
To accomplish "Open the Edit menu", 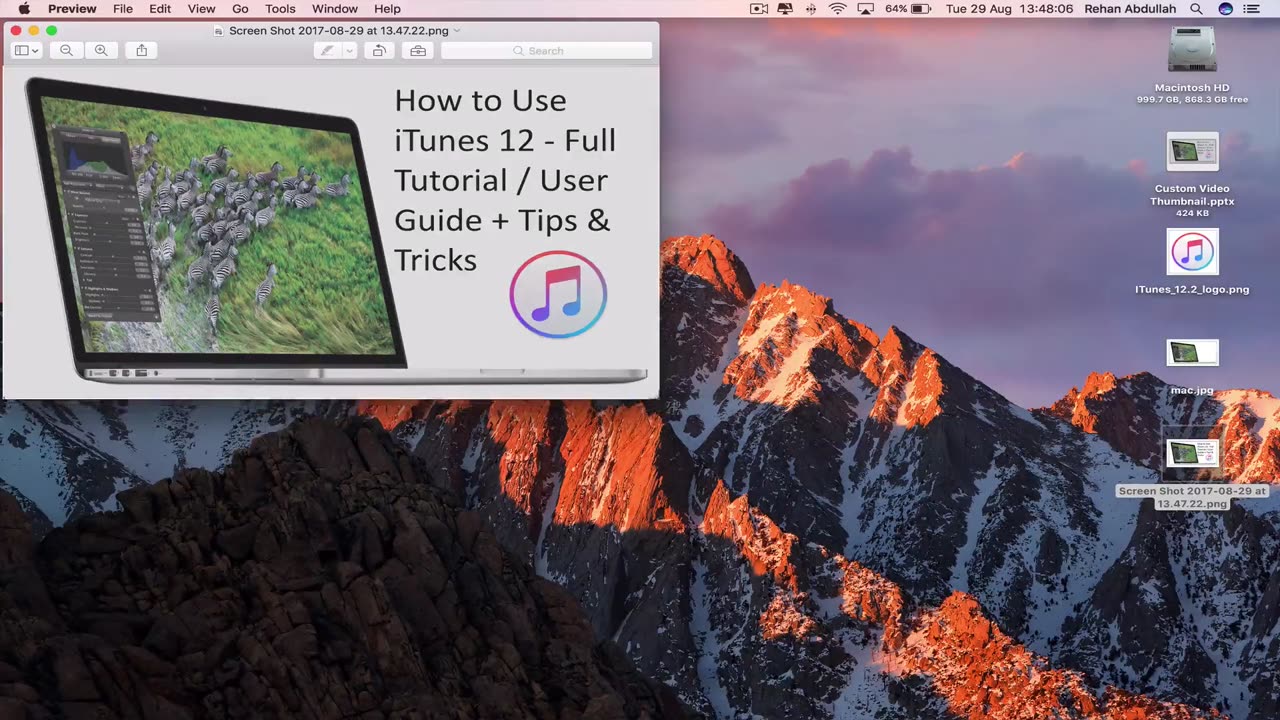I will point(160,9).
